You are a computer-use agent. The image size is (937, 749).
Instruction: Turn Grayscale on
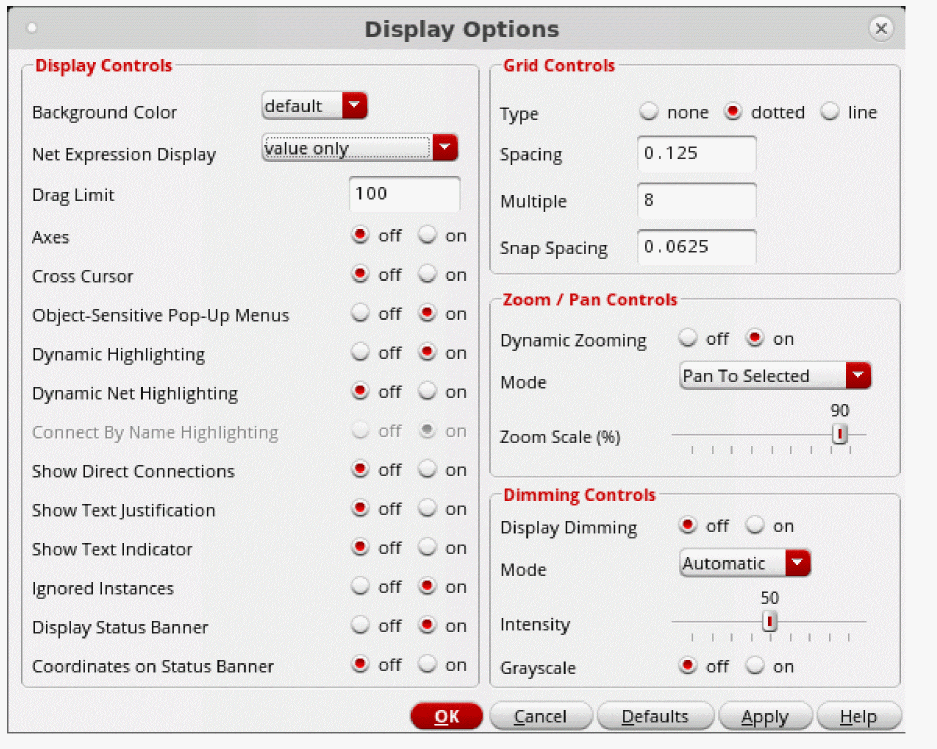pyautogui.click(x=755, y=665)
